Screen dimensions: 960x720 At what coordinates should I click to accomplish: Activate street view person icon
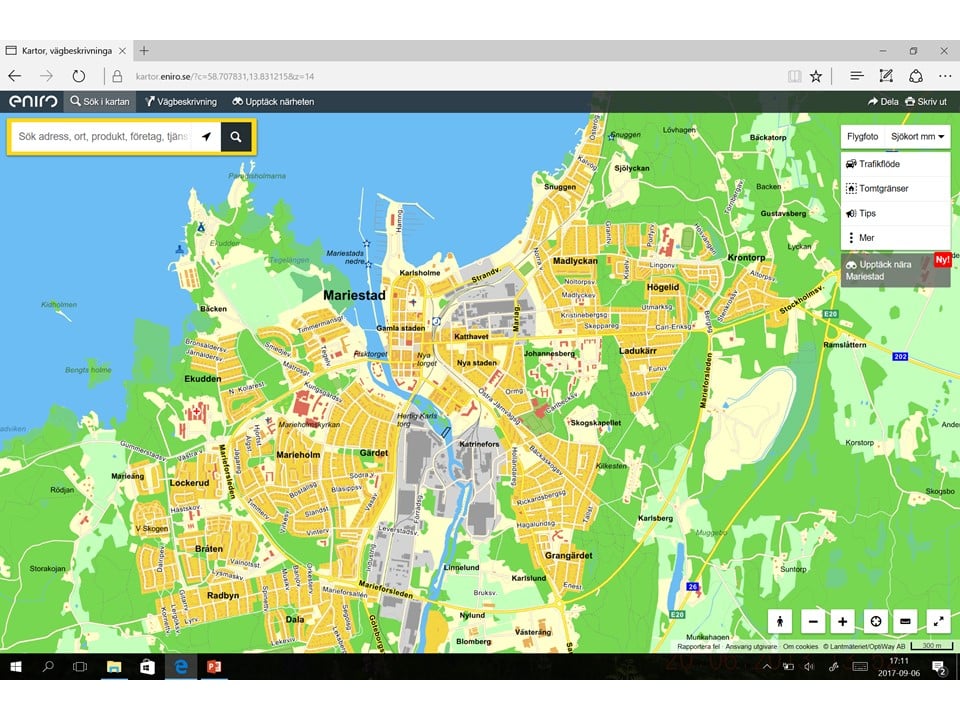pos(780,621)
